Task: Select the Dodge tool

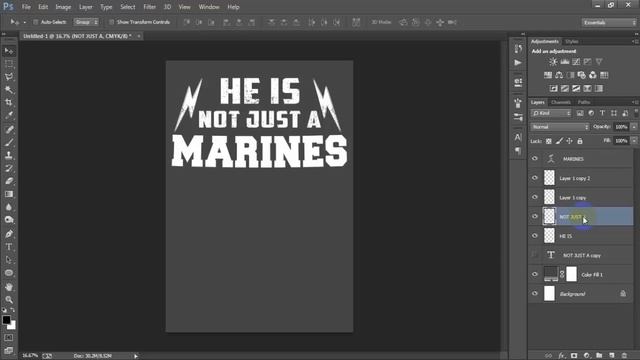Action: click(x=9, y=220)
